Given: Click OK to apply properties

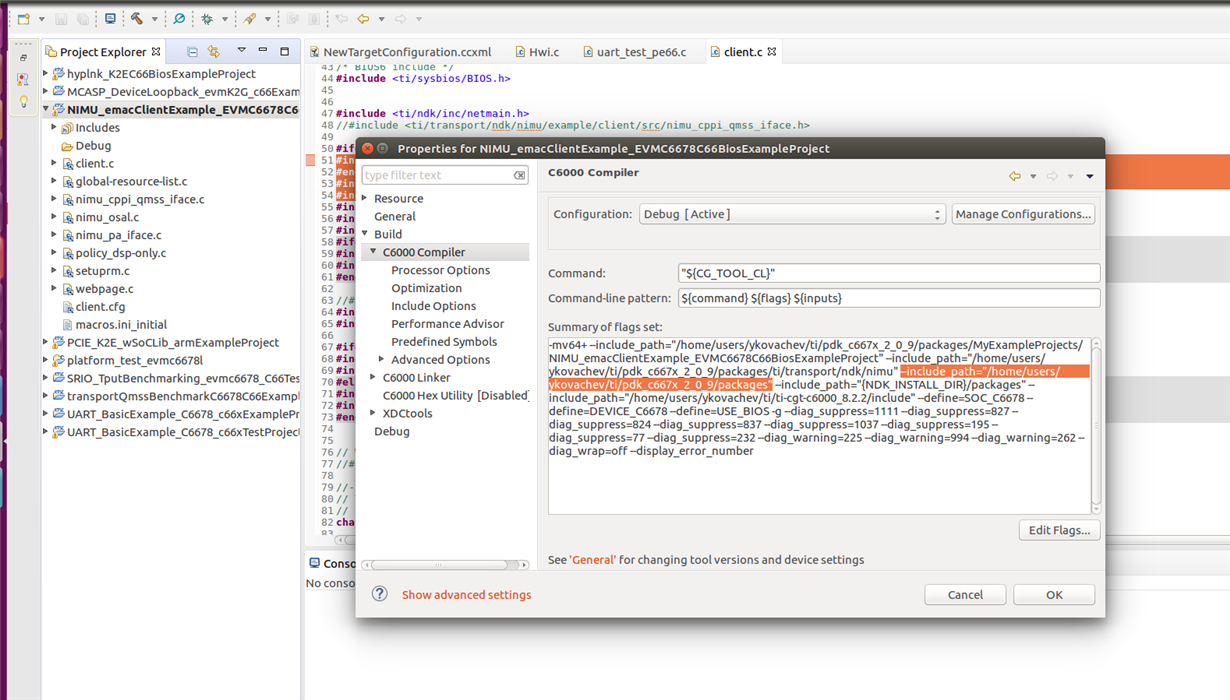Looking at the screenshot, I should (1054, 594).
